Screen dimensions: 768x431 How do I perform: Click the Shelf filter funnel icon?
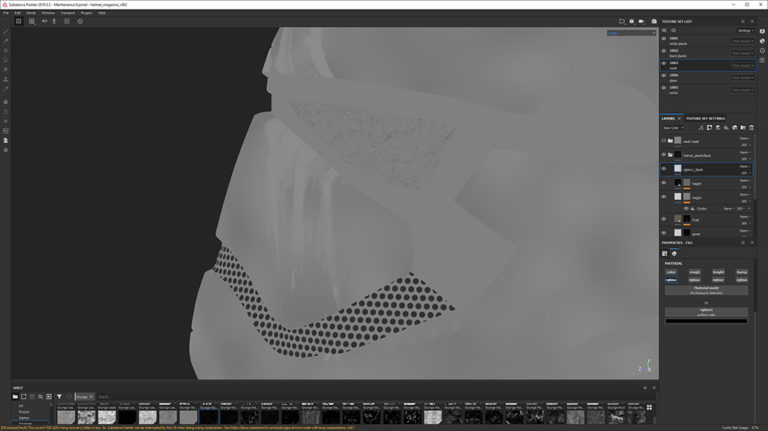[x=59, y=397]
